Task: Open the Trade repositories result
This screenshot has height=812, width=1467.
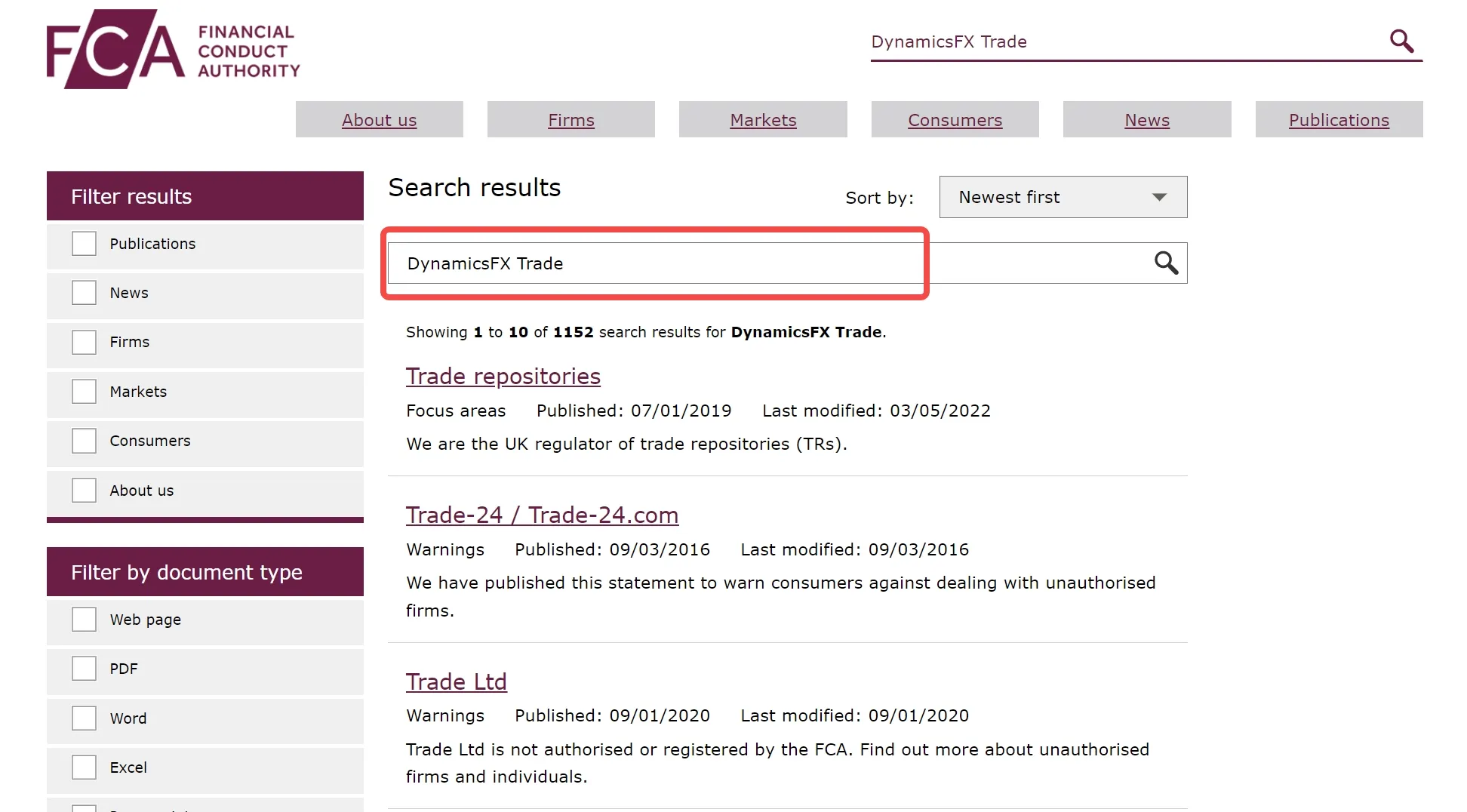Action: pos(503,377)
